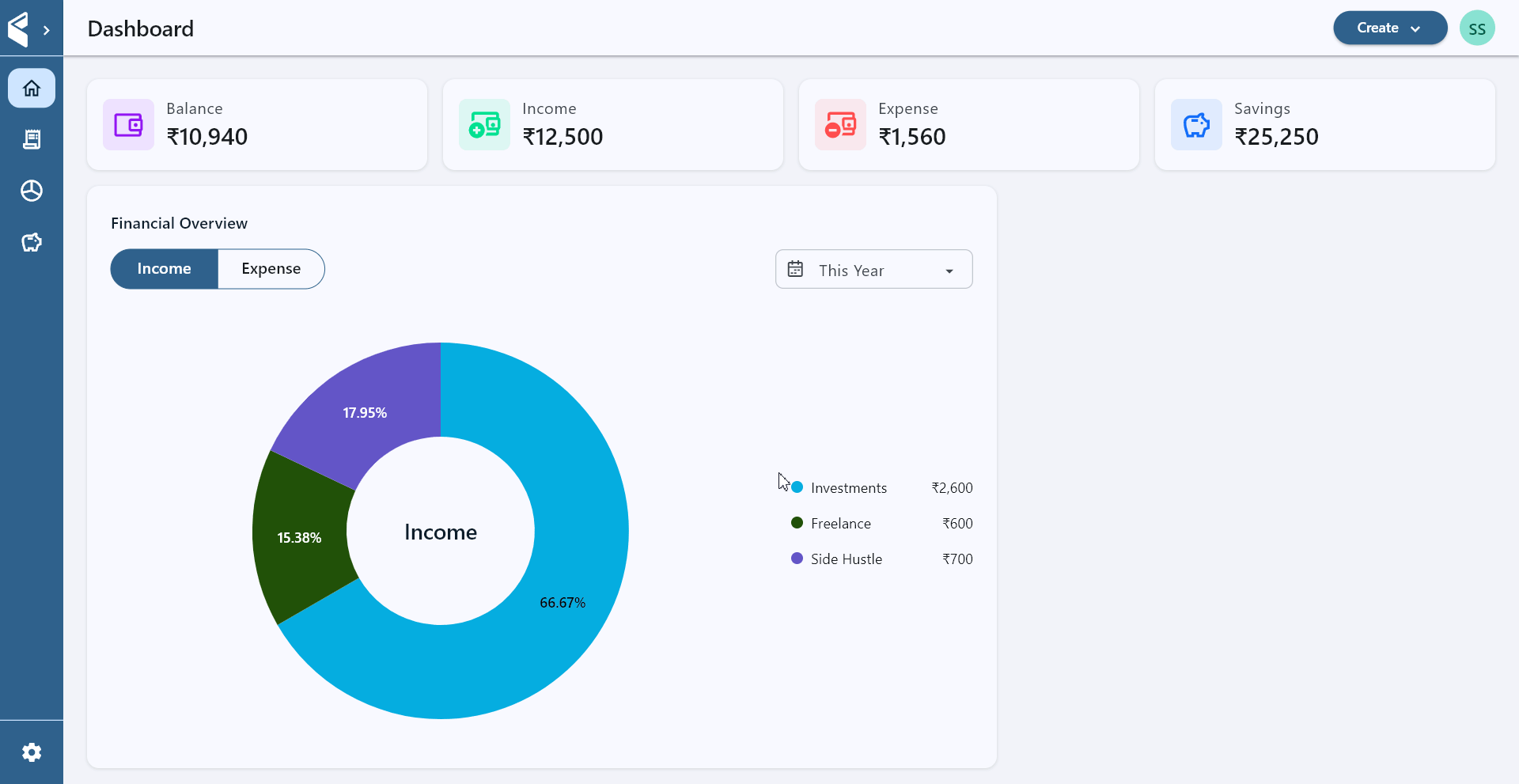The width and height of the screenshot is (1519, 784).
Task: Open the Home dashboard sidebar icon
Action: (32, 88)
